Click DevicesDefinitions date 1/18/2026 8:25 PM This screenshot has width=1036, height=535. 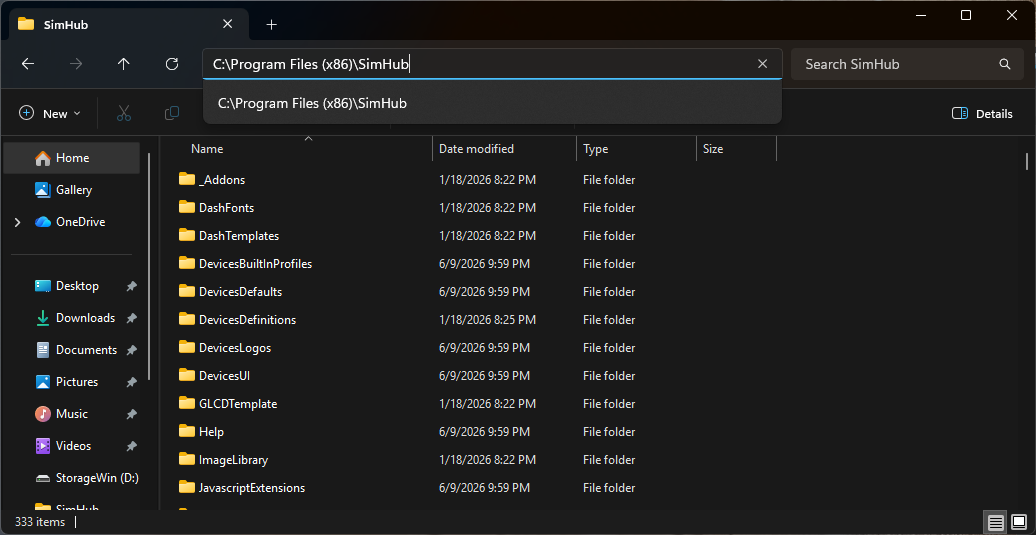tap(487, 320)
